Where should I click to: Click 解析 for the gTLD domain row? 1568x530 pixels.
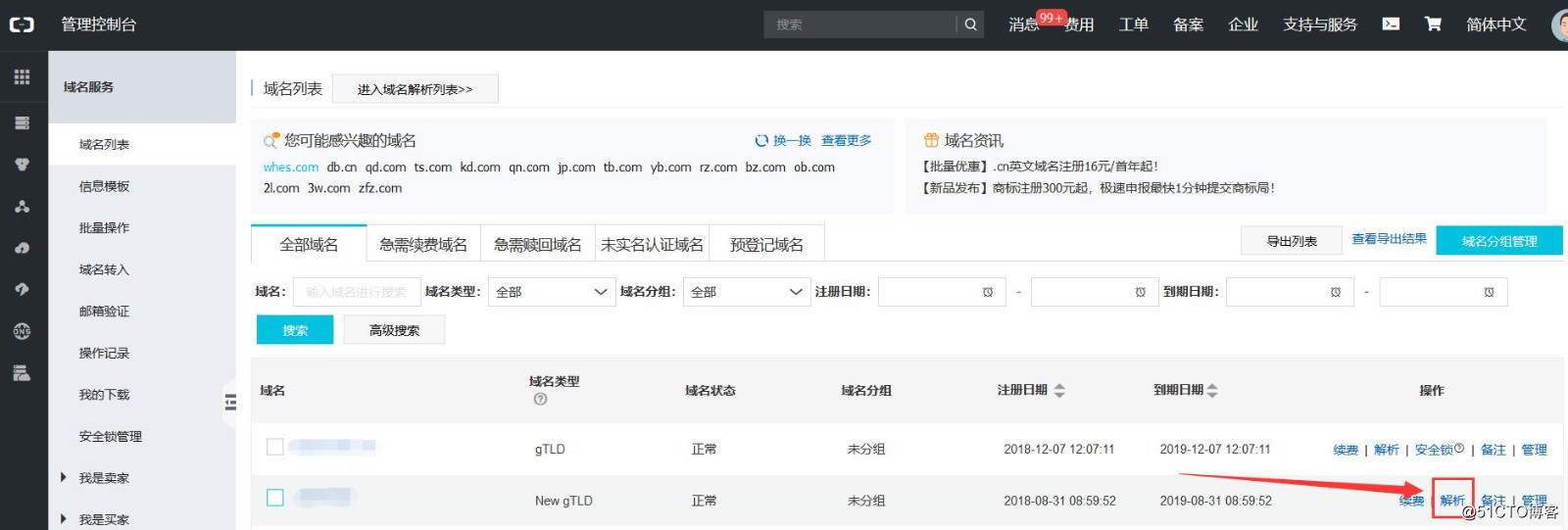pyautogui.click(x=1387, y=450)
